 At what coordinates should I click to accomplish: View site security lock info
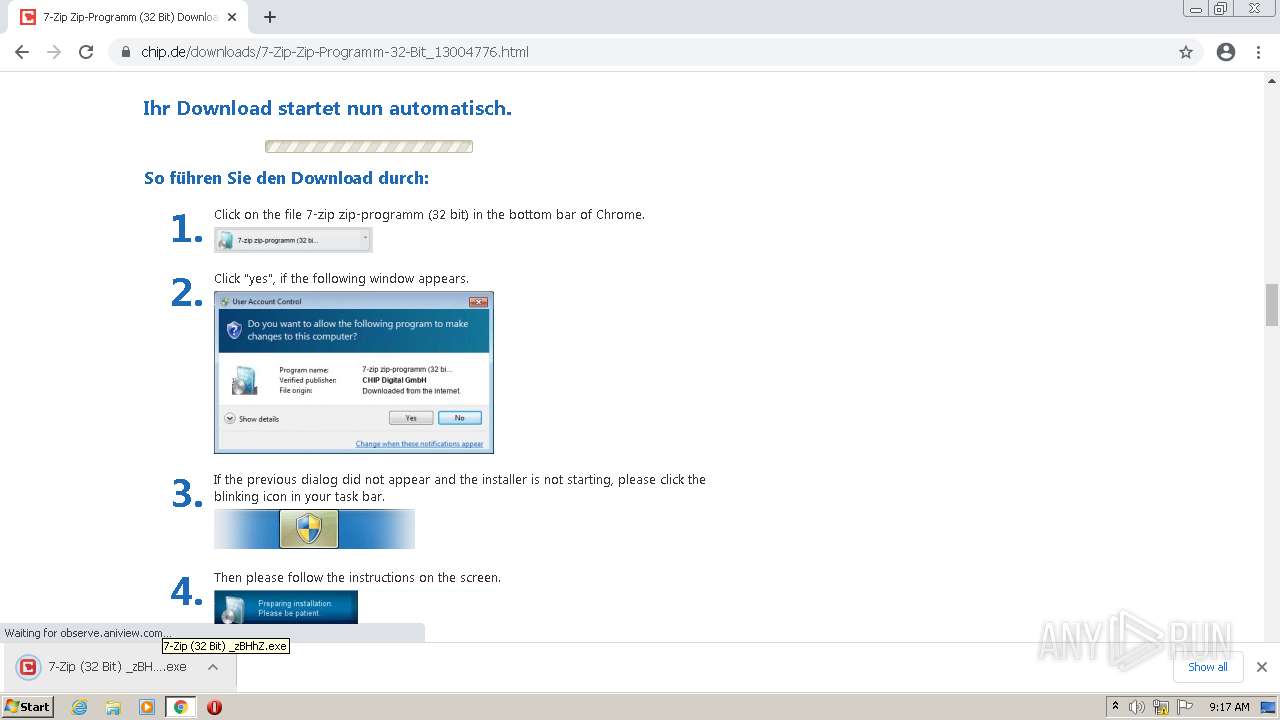point(126,52)
